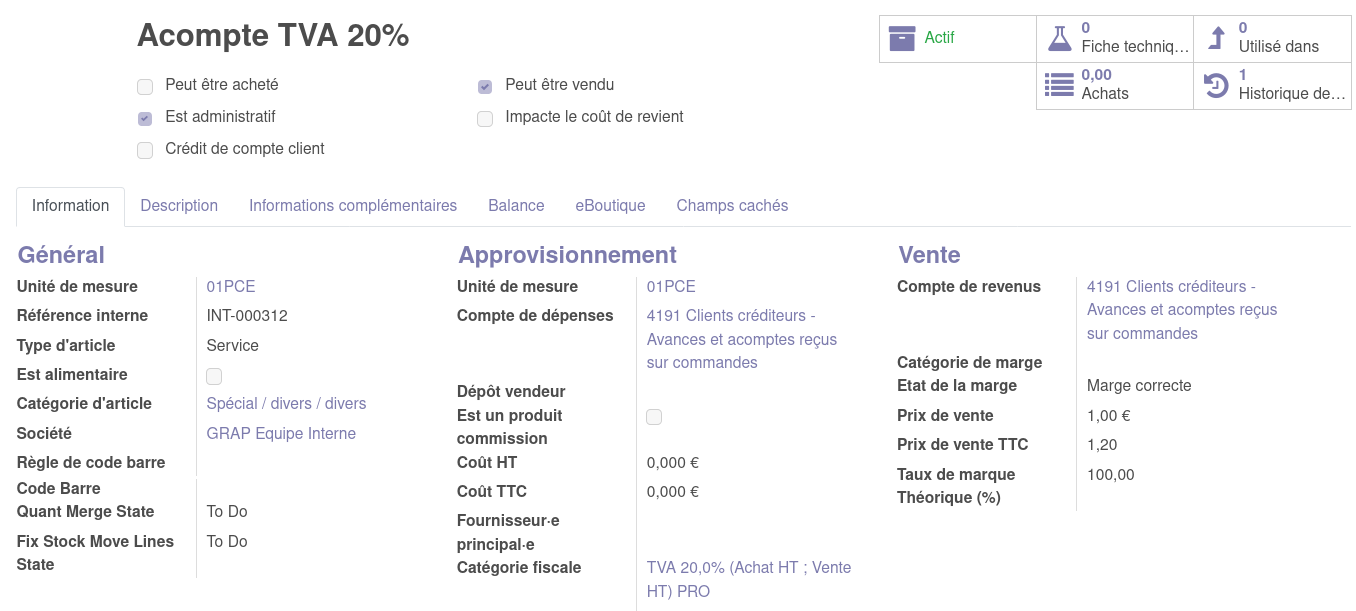Toggle the Peut être acheté checkbox
The width and height of the screenshot is (1356, 611).
(x=145, y=86)
